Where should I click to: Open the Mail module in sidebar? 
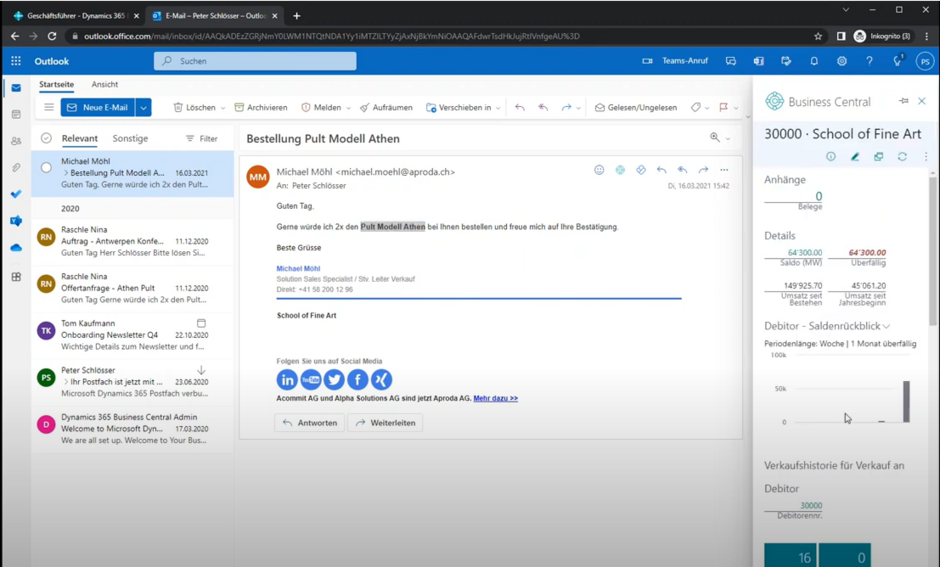[x=16, y=88]
